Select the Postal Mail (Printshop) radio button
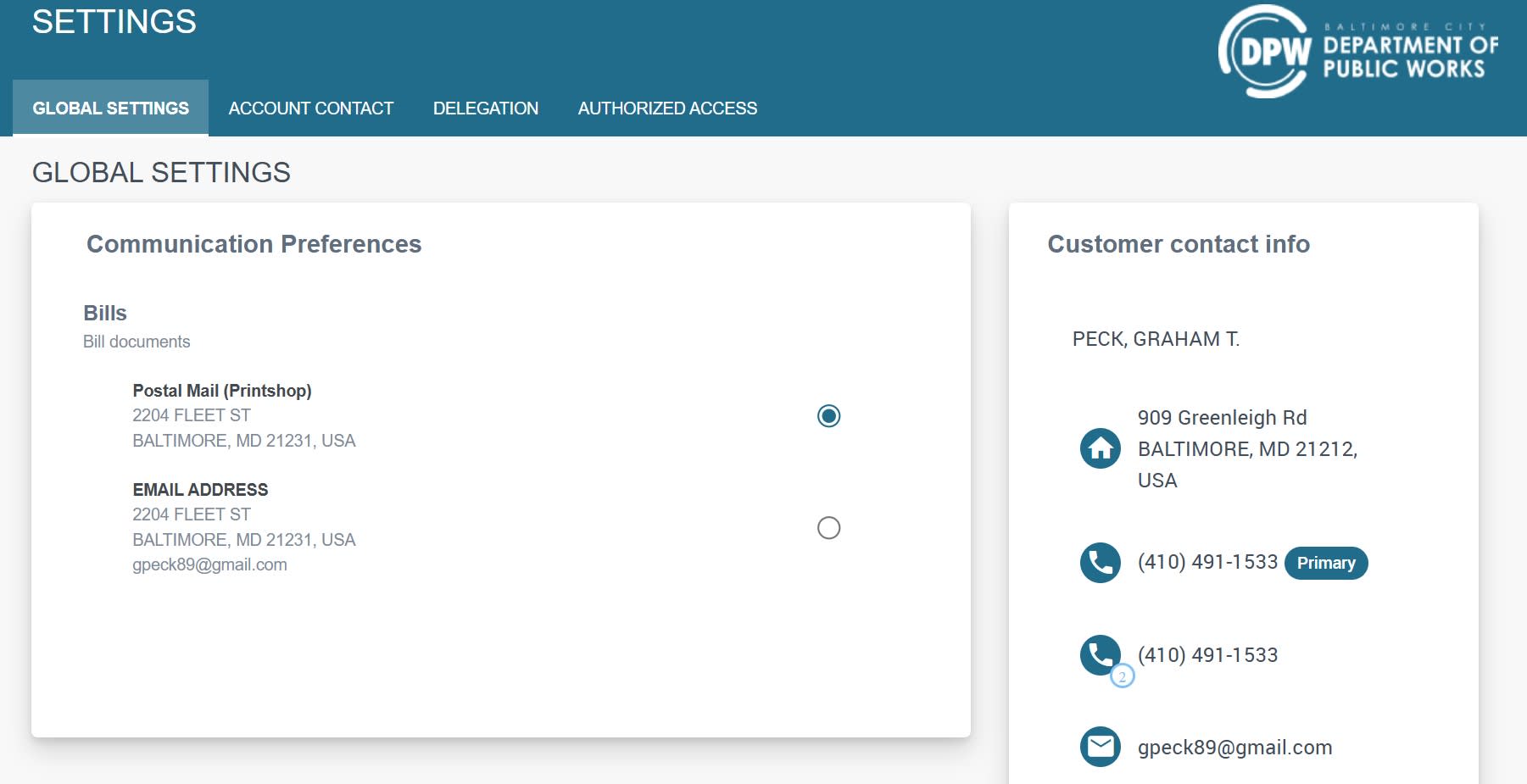 [x=828, y=416]
